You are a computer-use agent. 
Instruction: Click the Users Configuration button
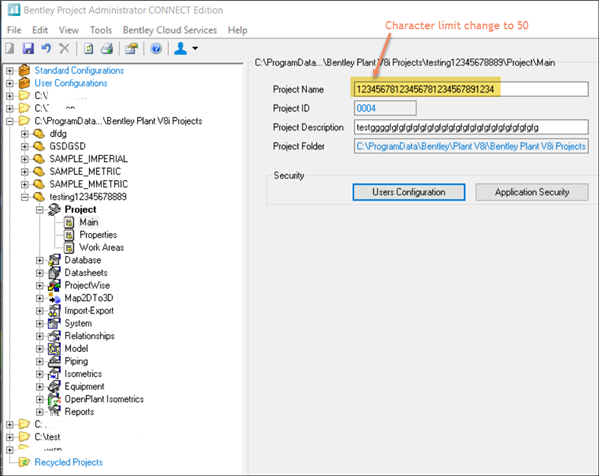click(409, 192)
